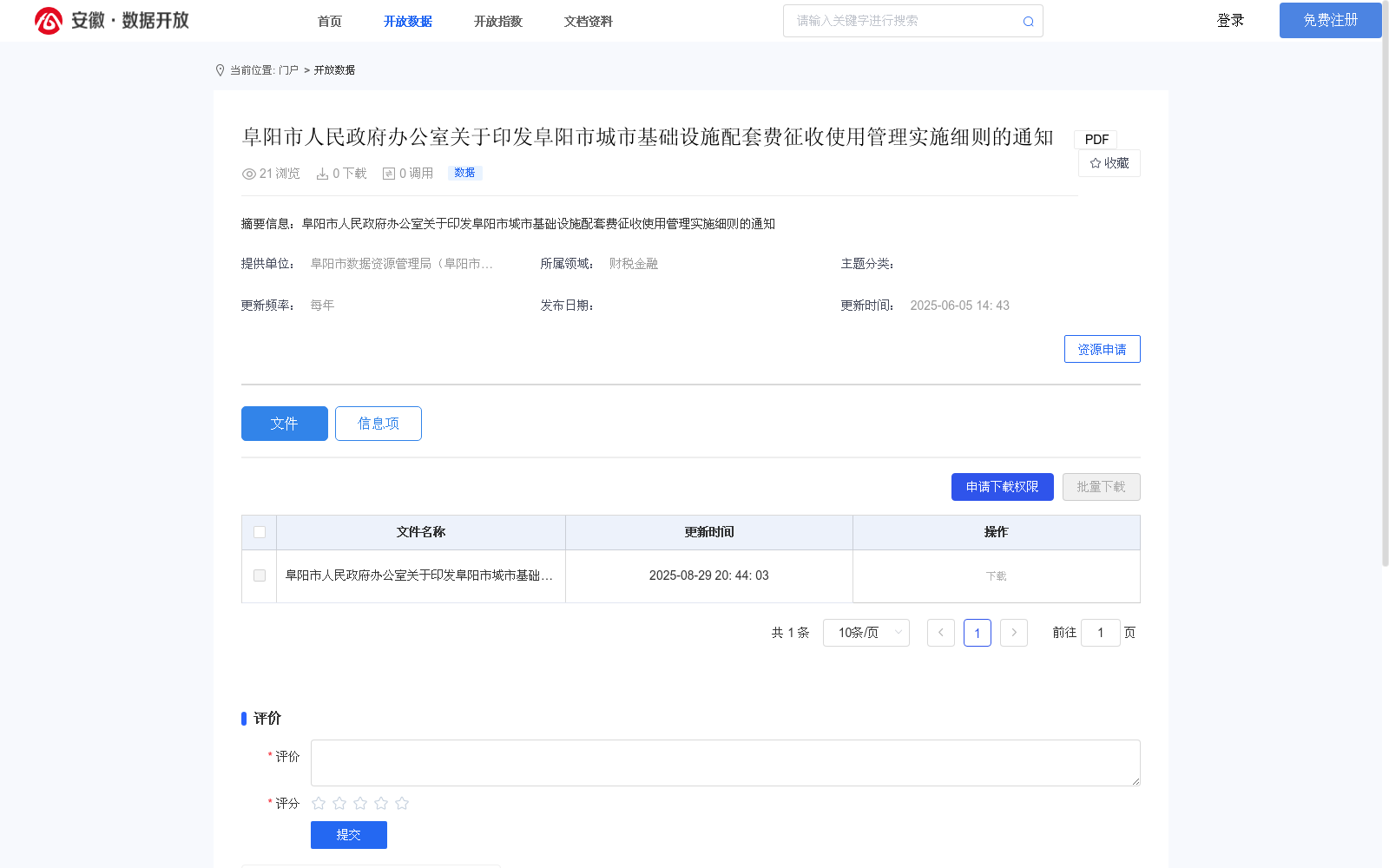
Task: Click the 门户 breadcrumb link
Action: 288,70
